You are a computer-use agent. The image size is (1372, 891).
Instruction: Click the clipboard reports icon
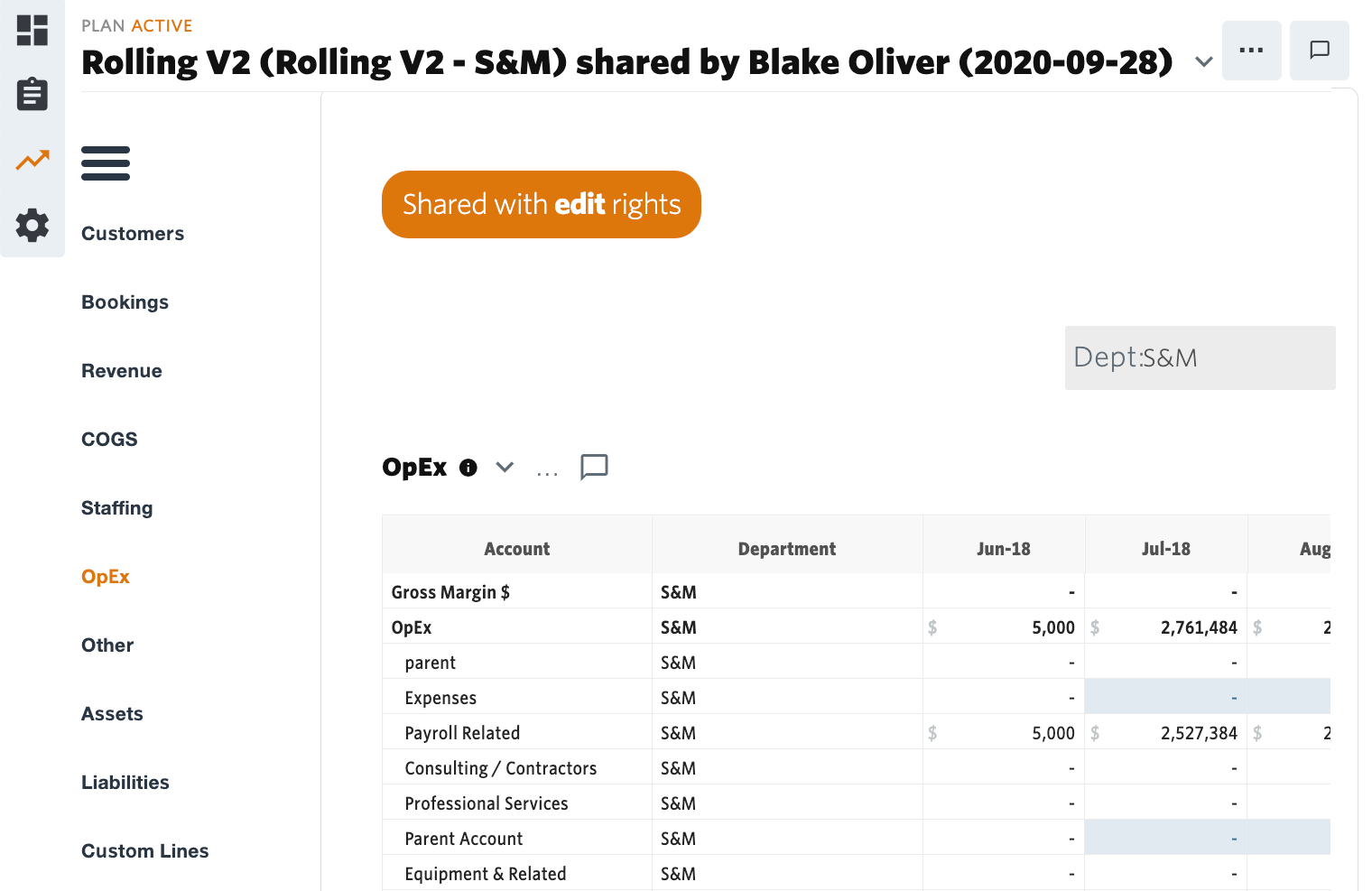pyautogui.click(x=32, y=95)
